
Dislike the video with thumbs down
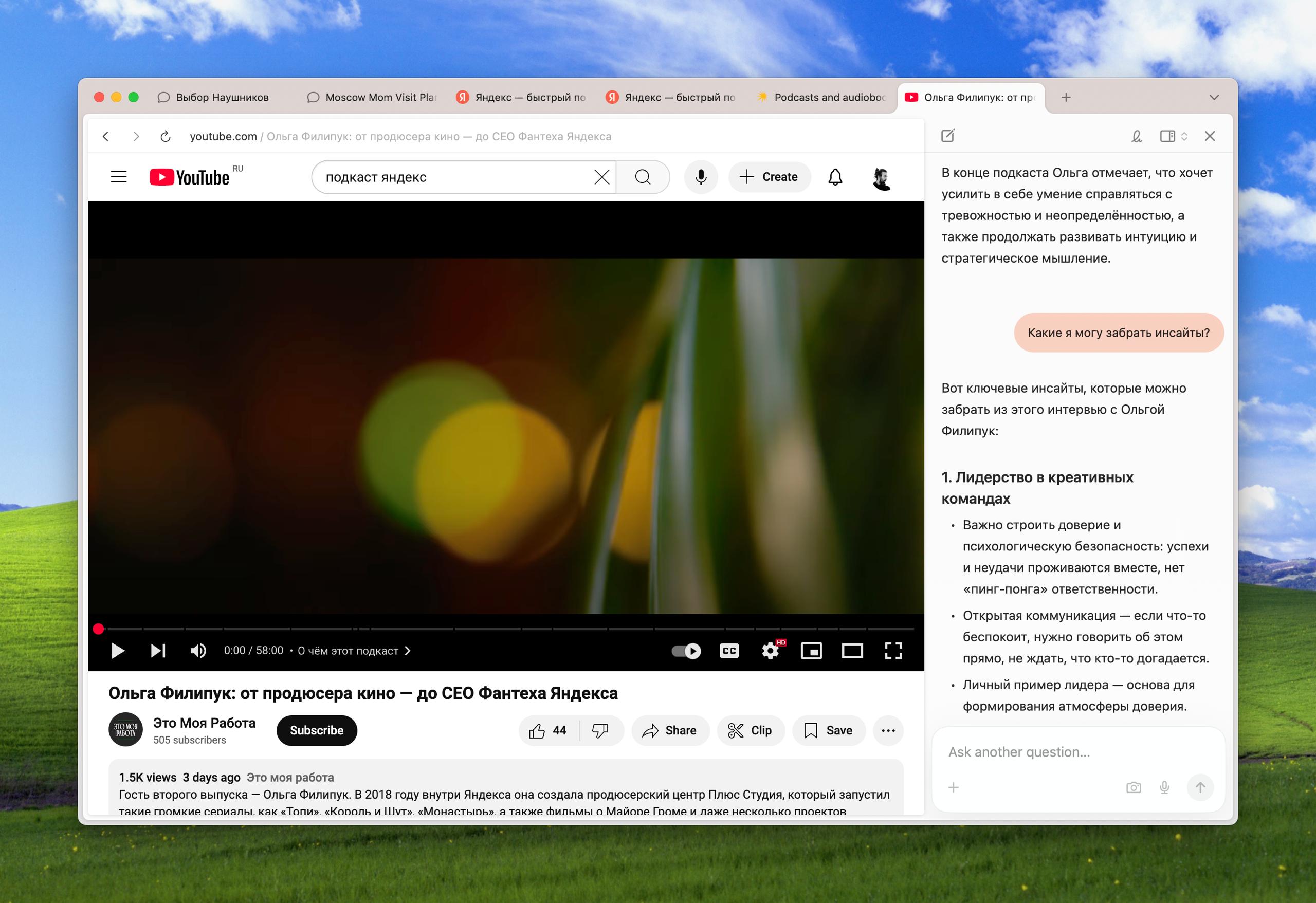pyautogui.click(x=601, y=731)
